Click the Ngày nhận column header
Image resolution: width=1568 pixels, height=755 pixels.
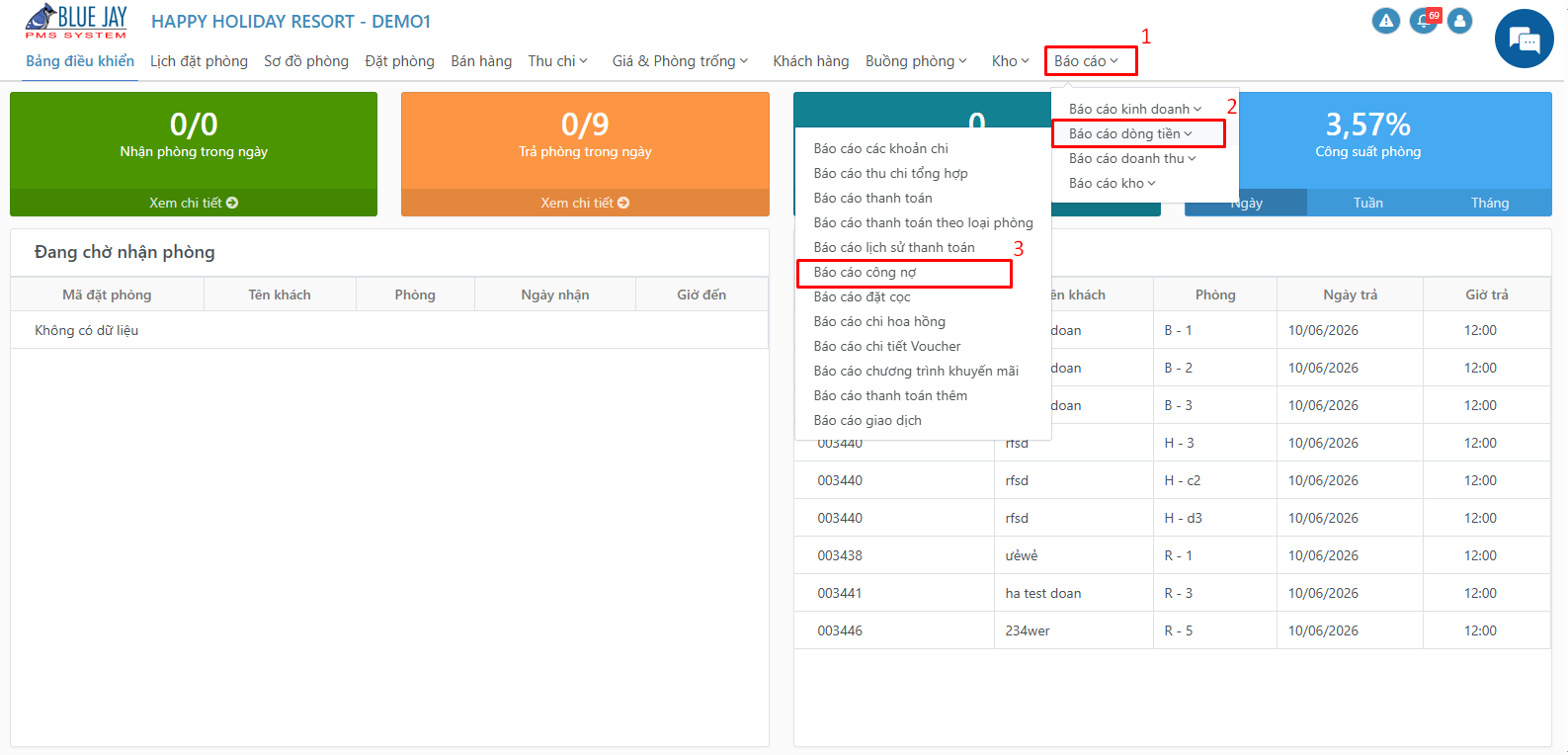555,294
